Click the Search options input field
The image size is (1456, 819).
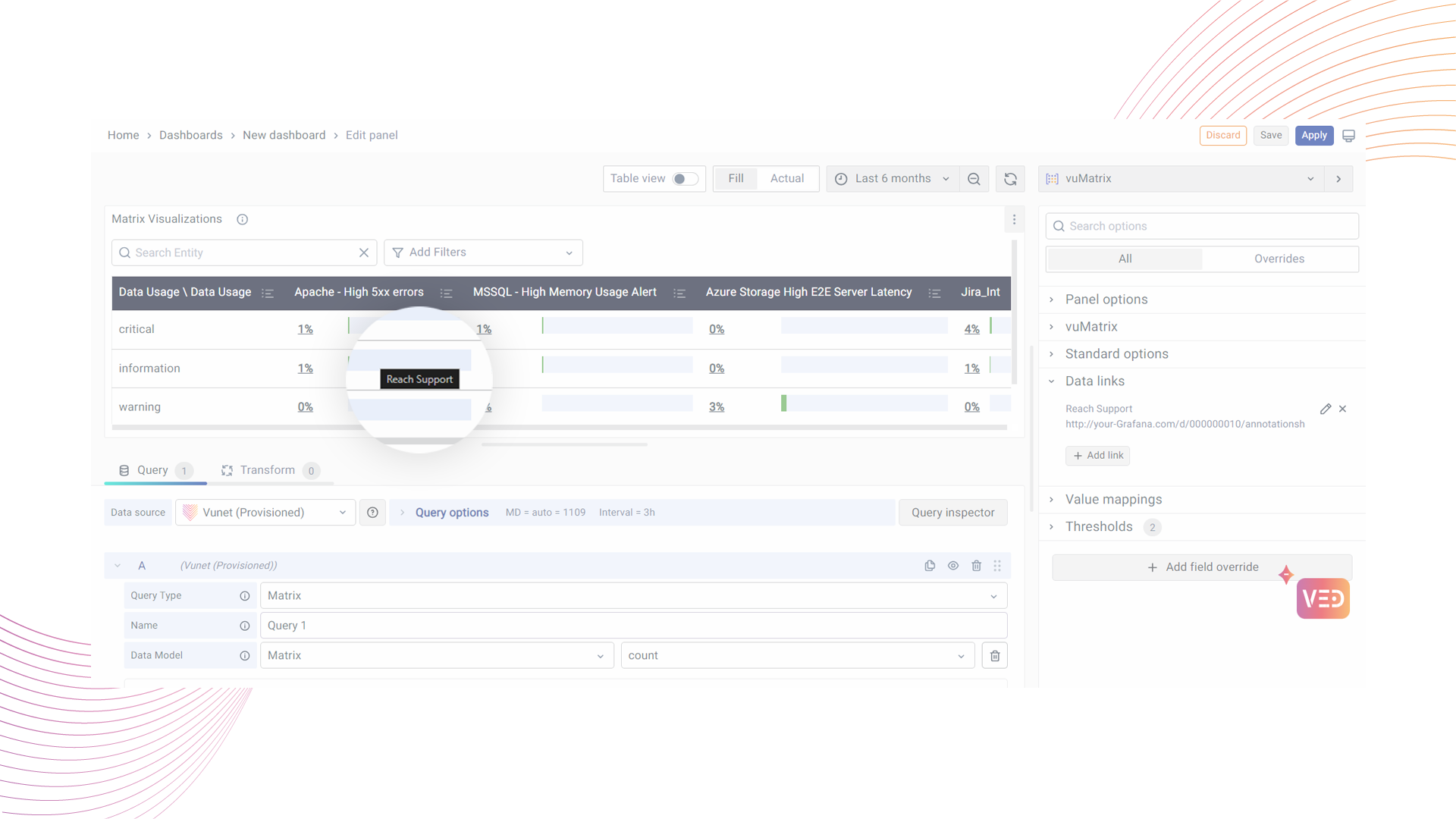pyautogui.click(x=1202, y=226)
